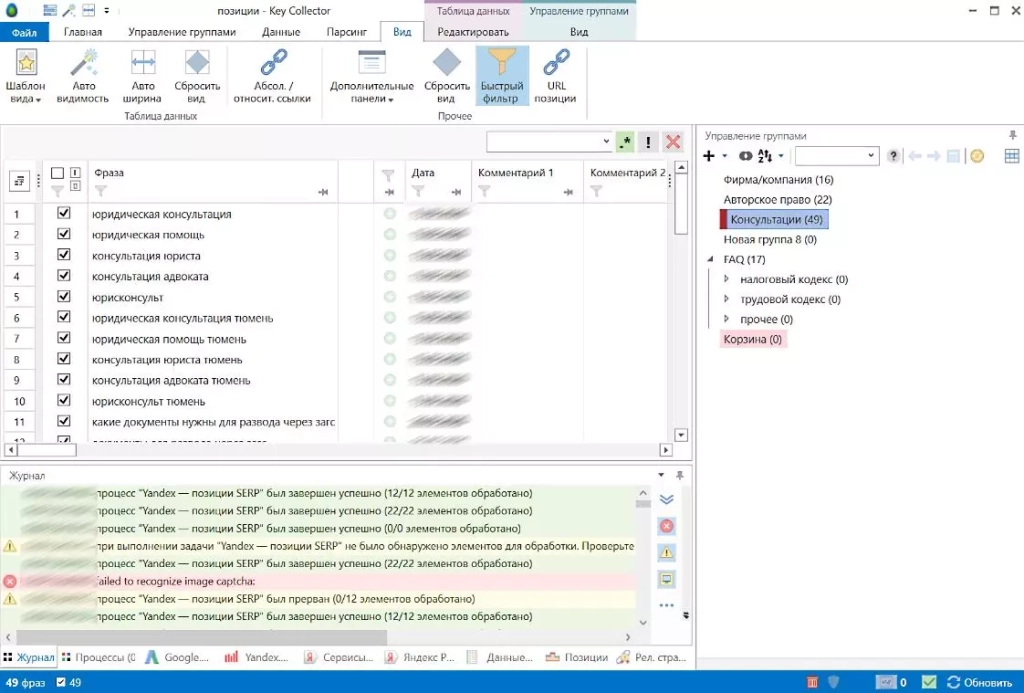Switch to Управление группами ribbon tab
The width and height of the screenshot is (1024, 693).
point(182,32)
